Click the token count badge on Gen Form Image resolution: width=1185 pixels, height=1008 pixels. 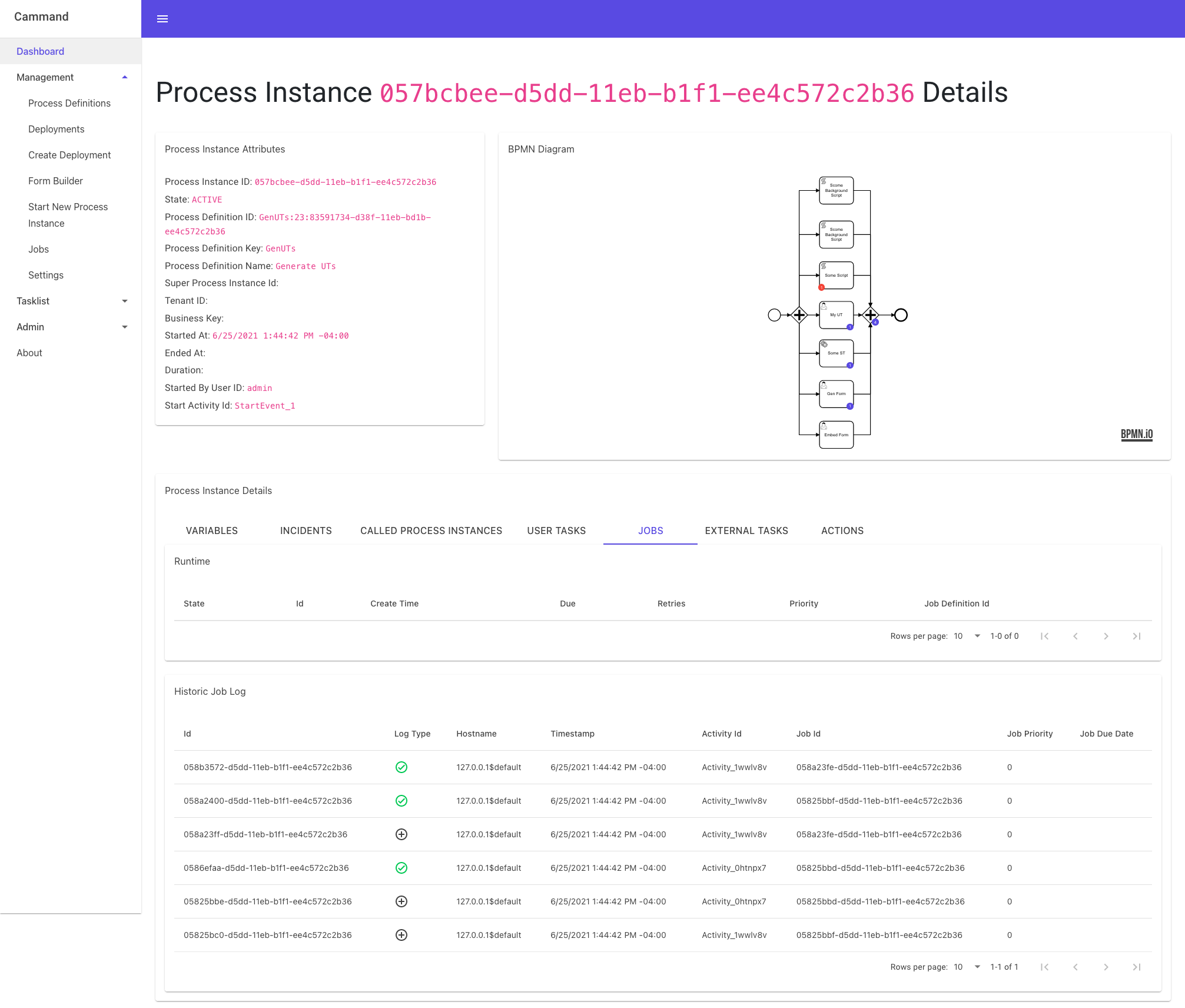[849, 406]
